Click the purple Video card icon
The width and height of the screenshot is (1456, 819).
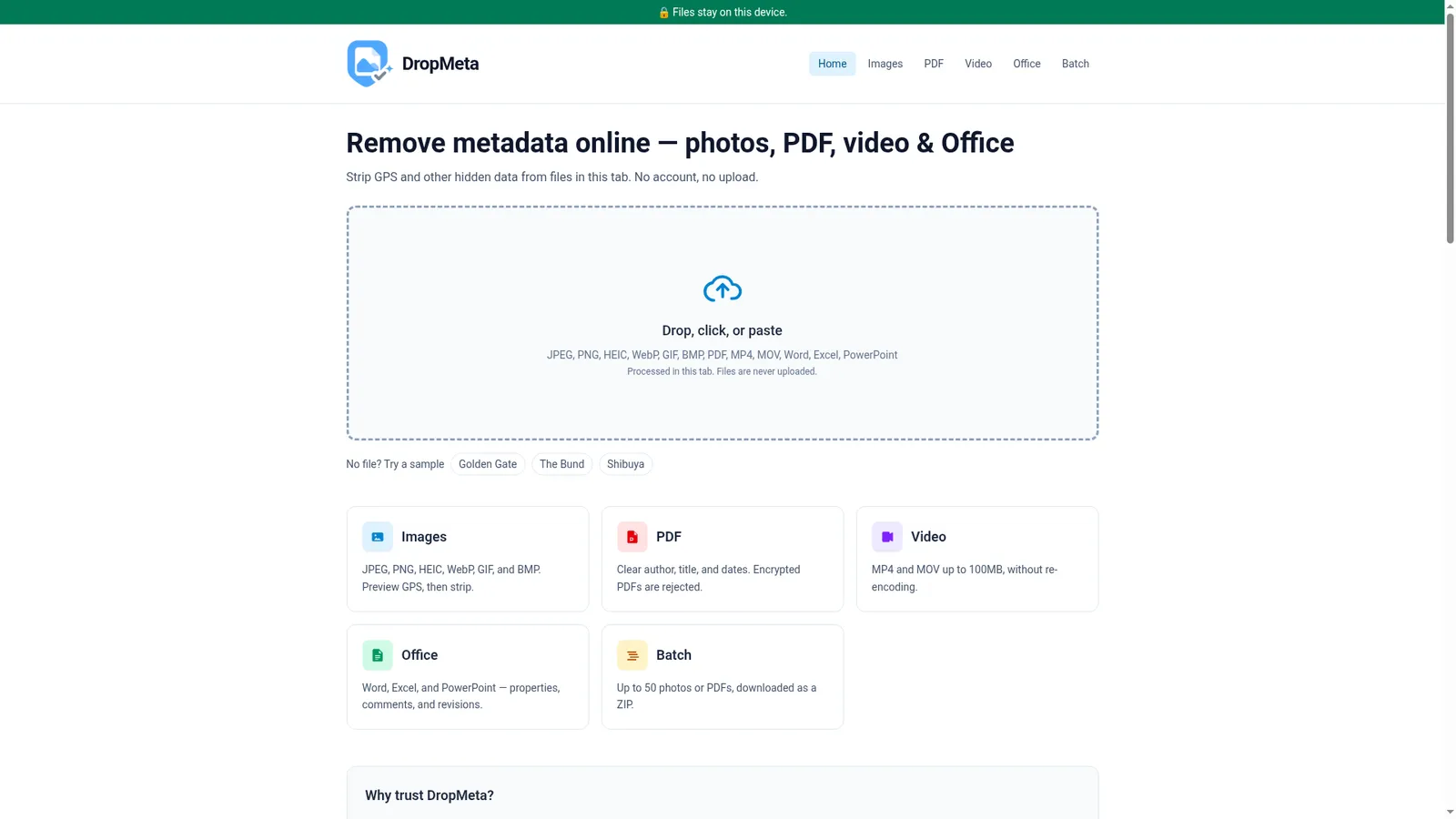[887, 537]
